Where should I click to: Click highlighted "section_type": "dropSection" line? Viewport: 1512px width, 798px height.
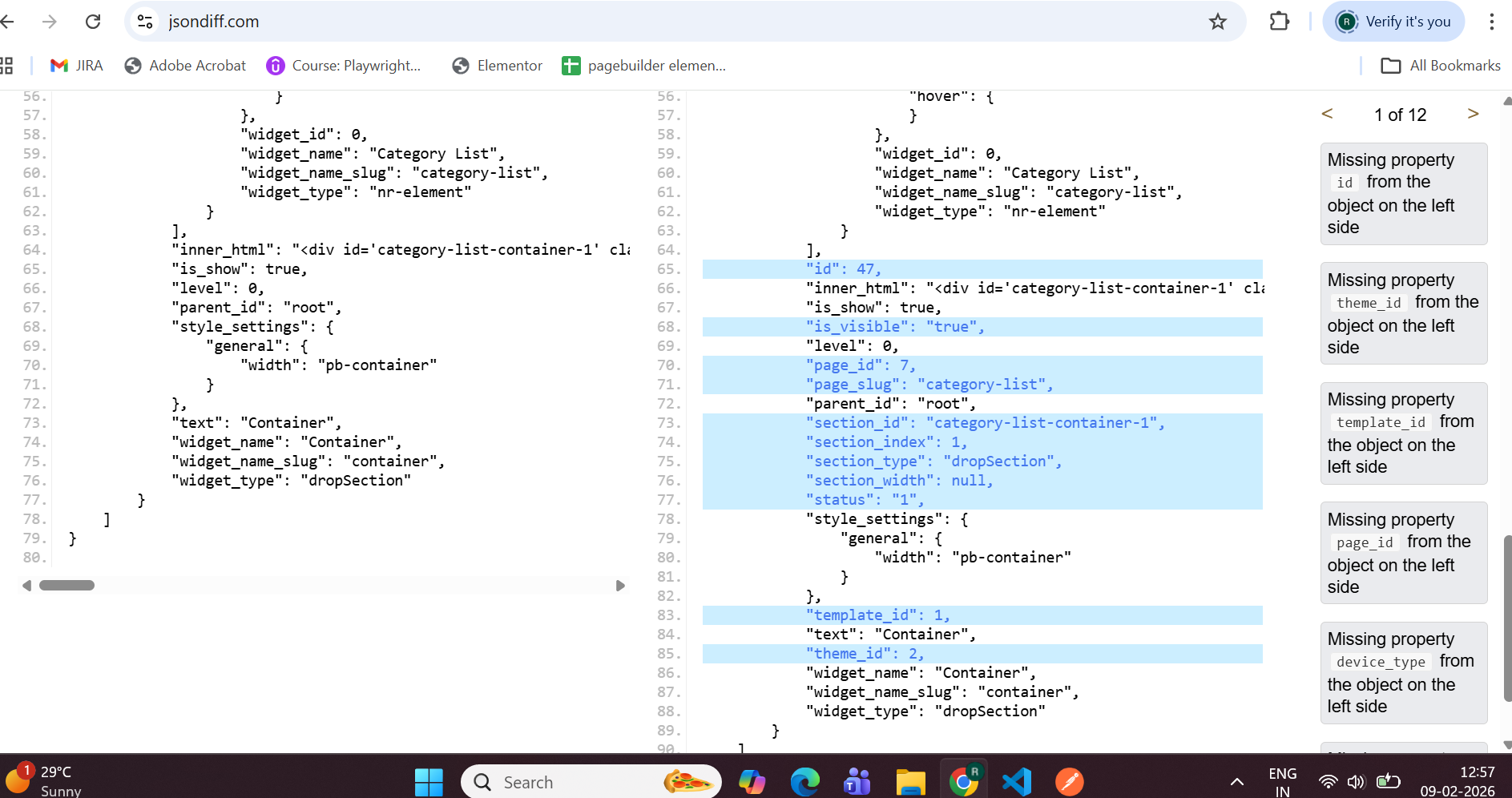[982, 461]
